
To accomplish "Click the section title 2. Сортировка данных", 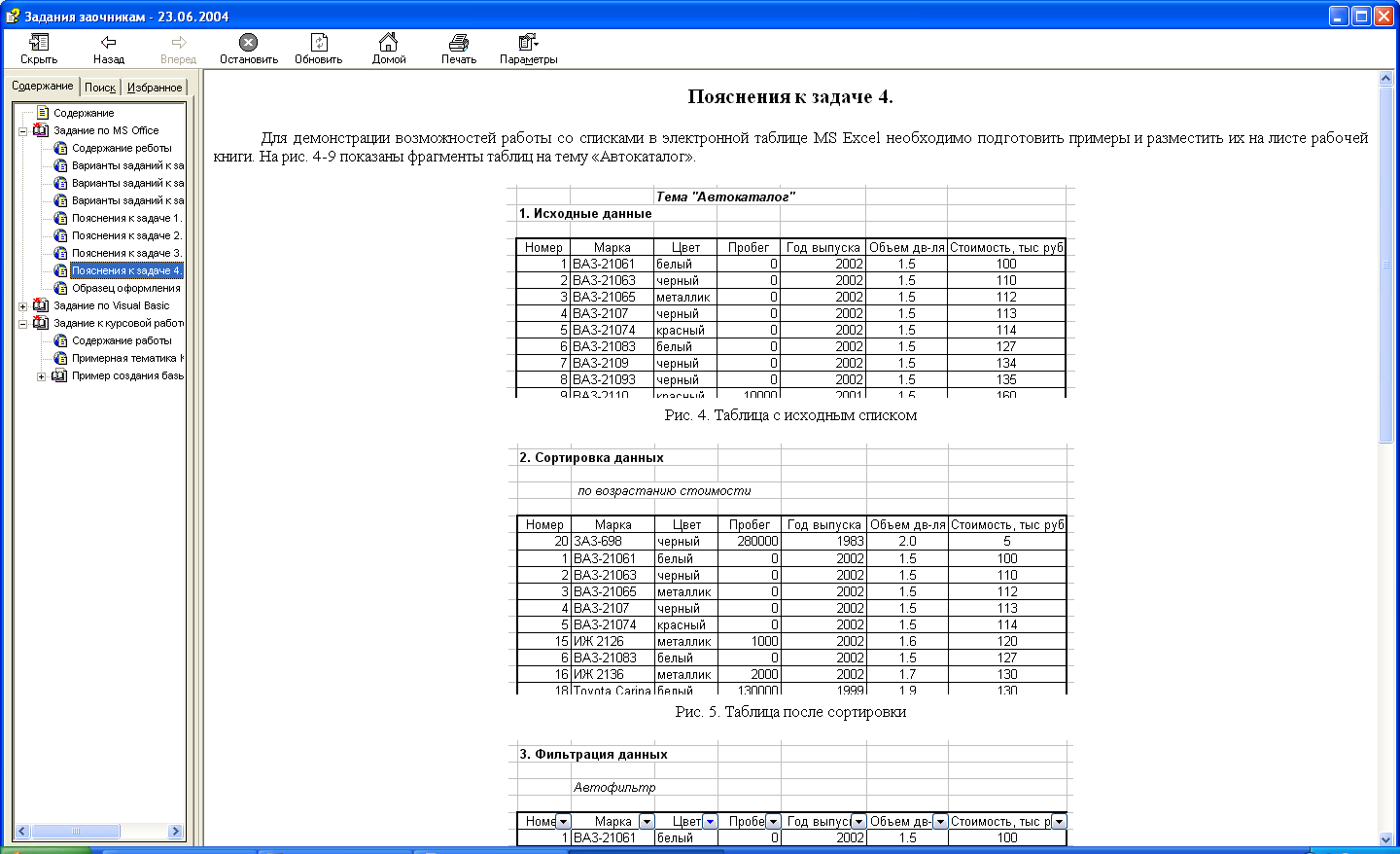I will [591, 457].
